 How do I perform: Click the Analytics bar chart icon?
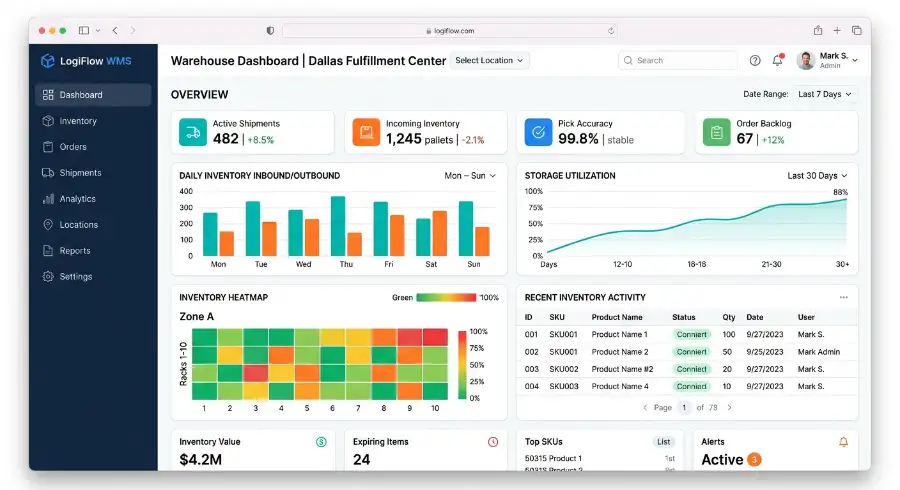(x=48, y=199)
